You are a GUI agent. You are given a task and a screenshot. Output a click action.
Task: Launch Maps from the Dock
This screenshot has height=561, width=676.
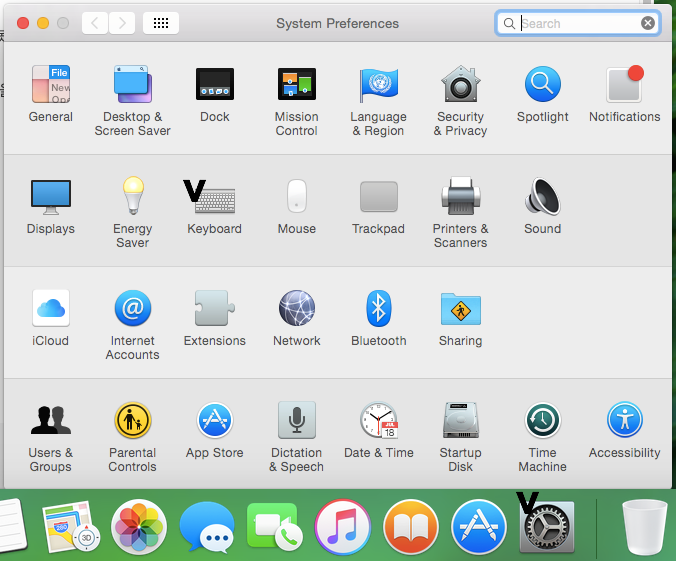pos(70,527)
